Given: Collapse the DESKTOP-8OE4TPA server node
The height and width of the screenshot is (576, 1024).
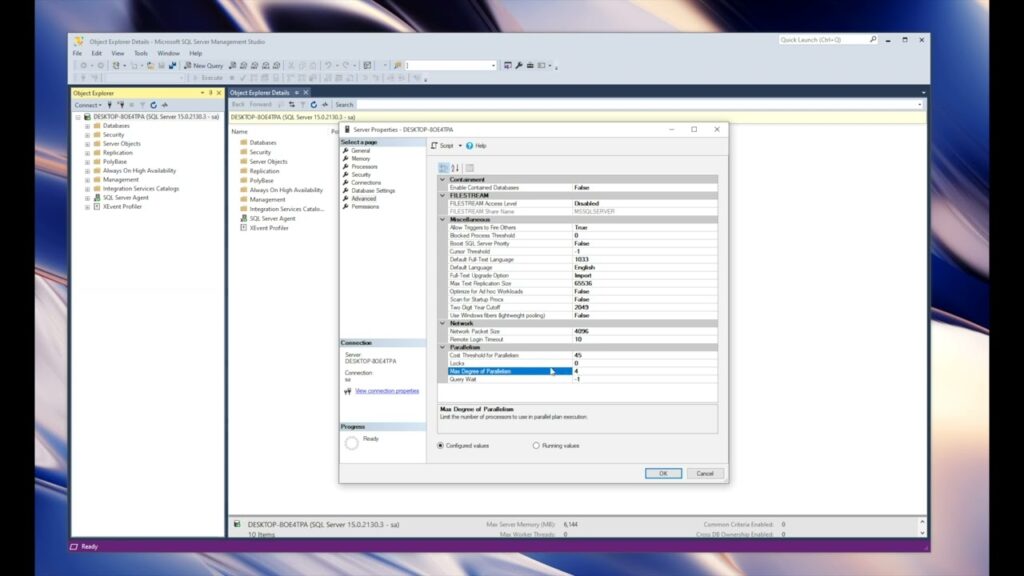Looking at the screenshot, I should [78, 117].
